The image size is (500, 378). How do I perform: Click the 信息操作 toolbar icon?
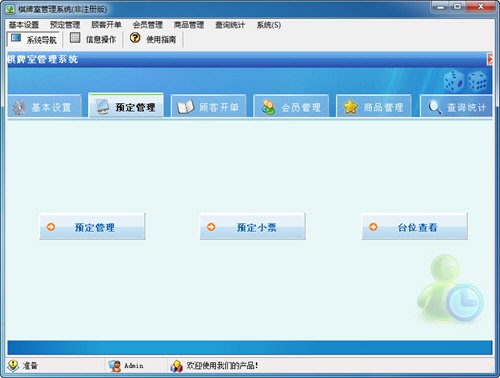75,38
